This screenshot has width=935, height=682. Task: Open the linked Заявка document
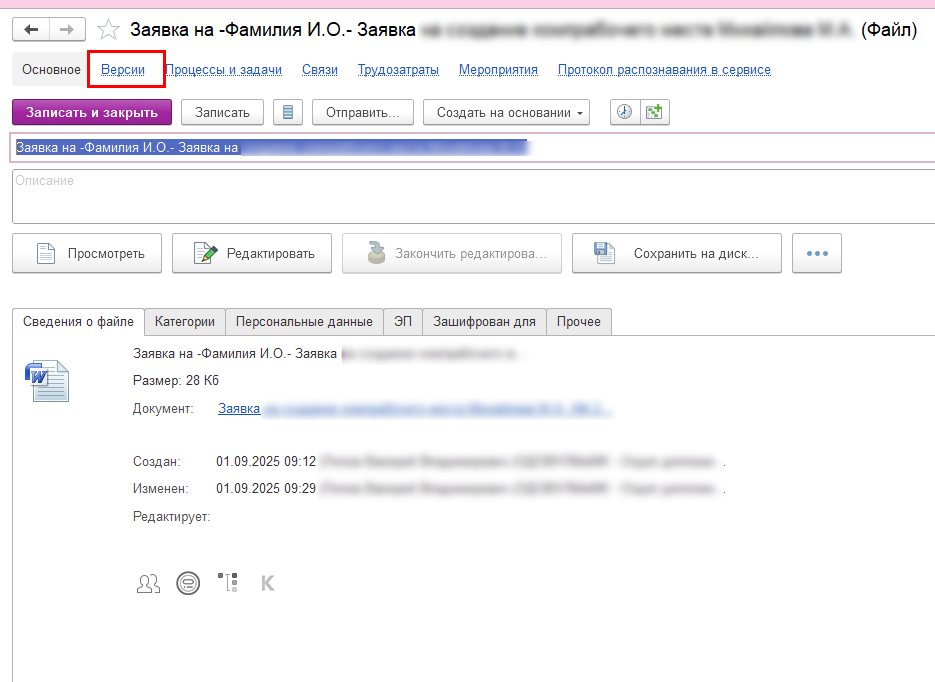(x=239, y=408)
